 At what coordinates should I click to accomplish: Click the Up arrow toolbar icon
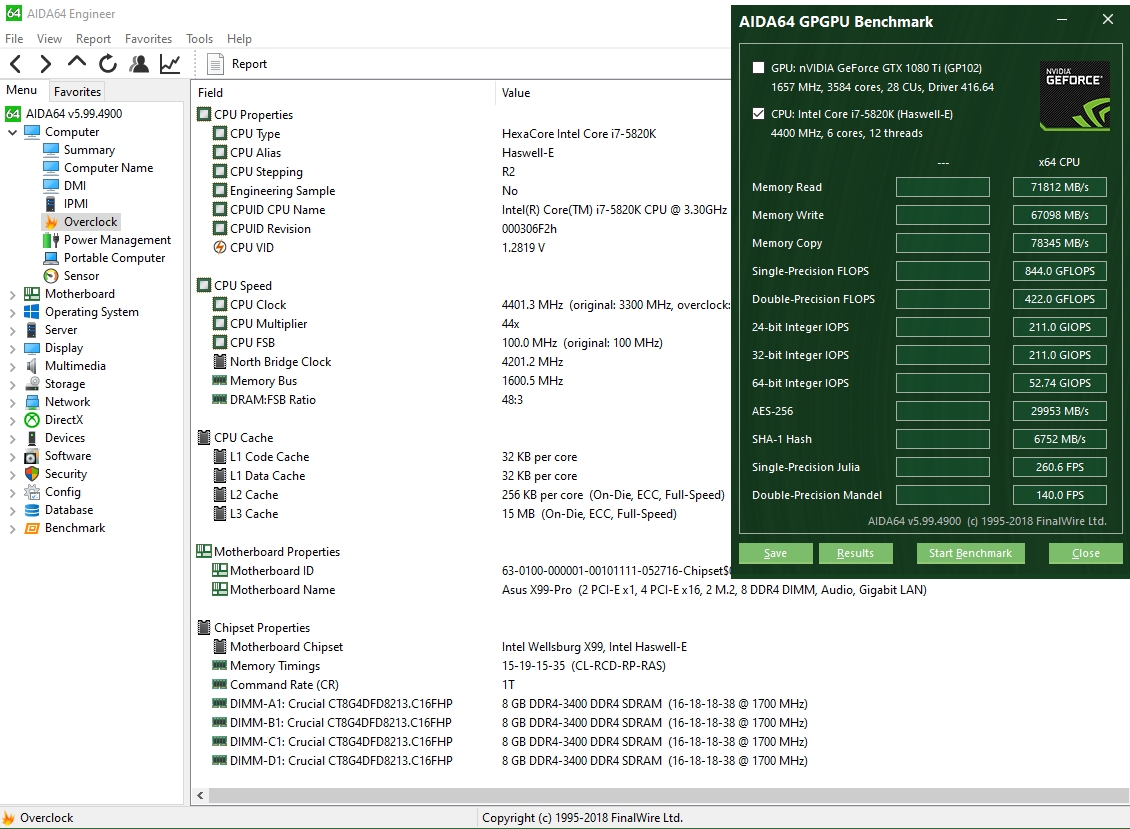(77, 63)
